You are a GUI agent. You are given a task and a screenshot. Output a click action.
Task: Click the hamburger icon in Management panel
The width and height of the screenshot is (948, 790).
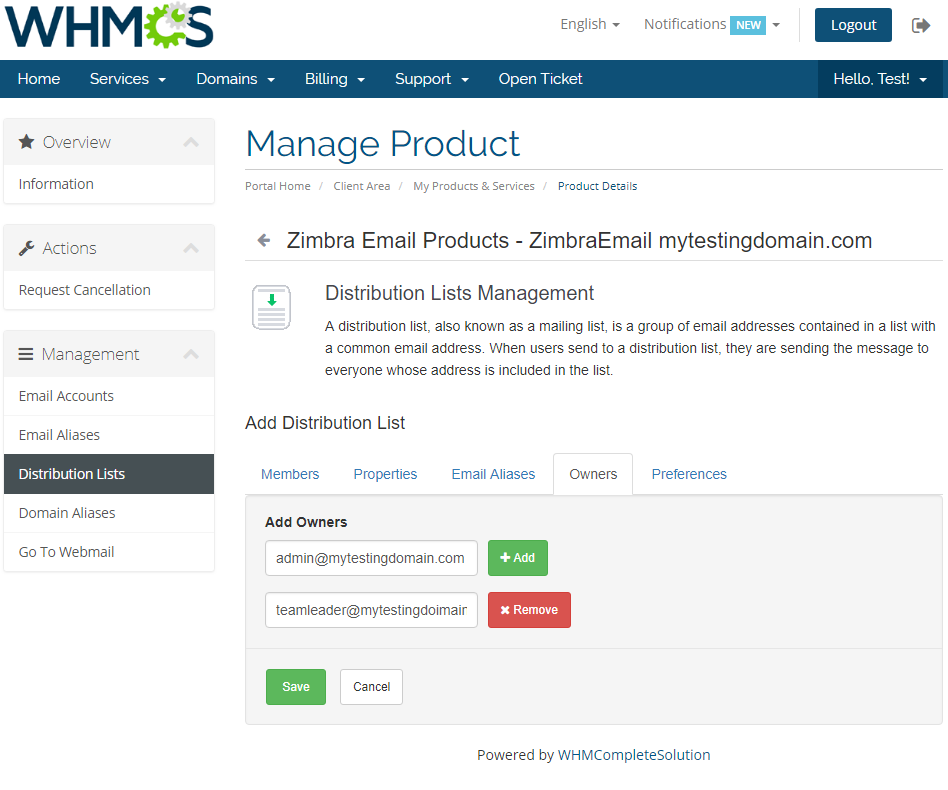(25, 354)
